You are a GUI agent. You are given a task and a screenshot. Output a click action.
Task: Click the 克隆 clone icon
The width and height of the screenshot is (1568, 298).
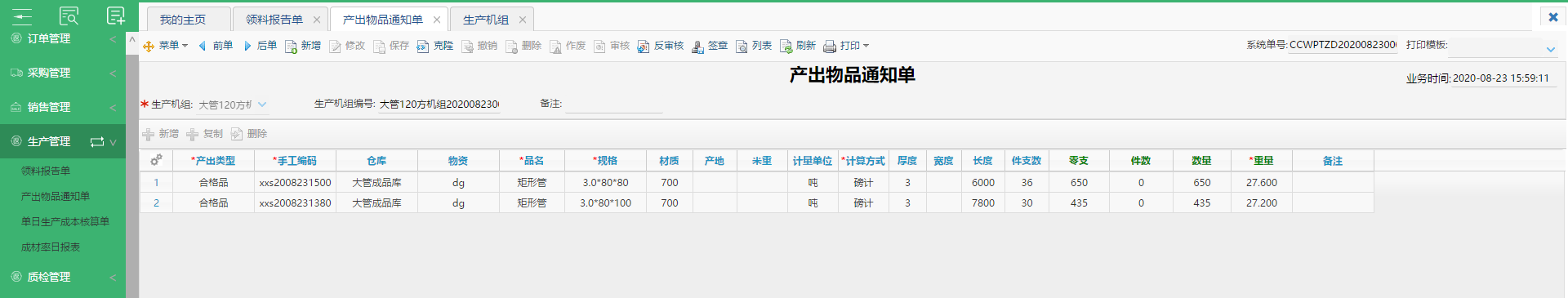(x=423, y=46)
